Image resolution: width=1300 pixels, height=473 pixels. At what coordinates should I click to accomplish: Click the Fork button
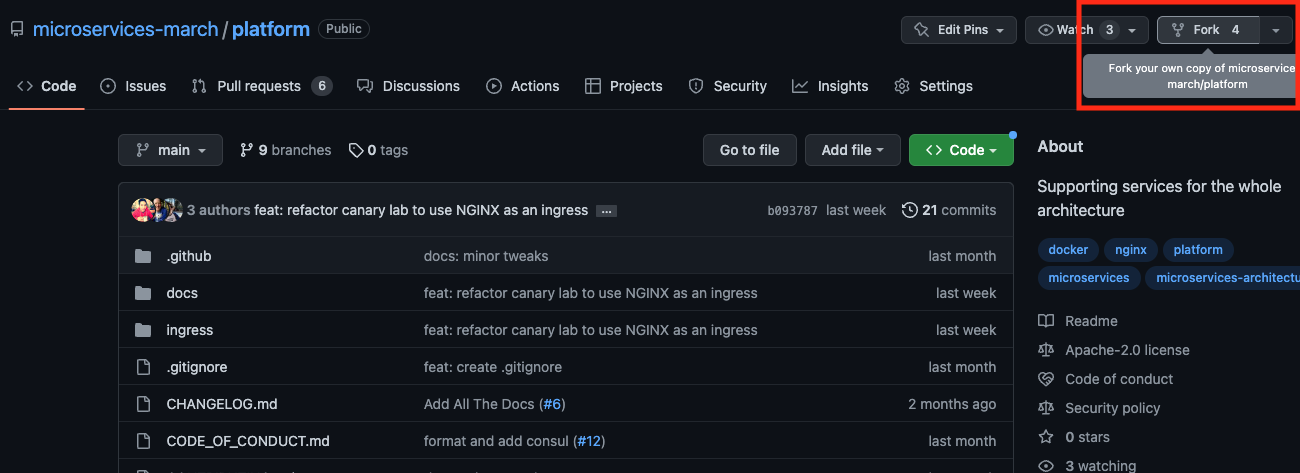[1207, 30]
